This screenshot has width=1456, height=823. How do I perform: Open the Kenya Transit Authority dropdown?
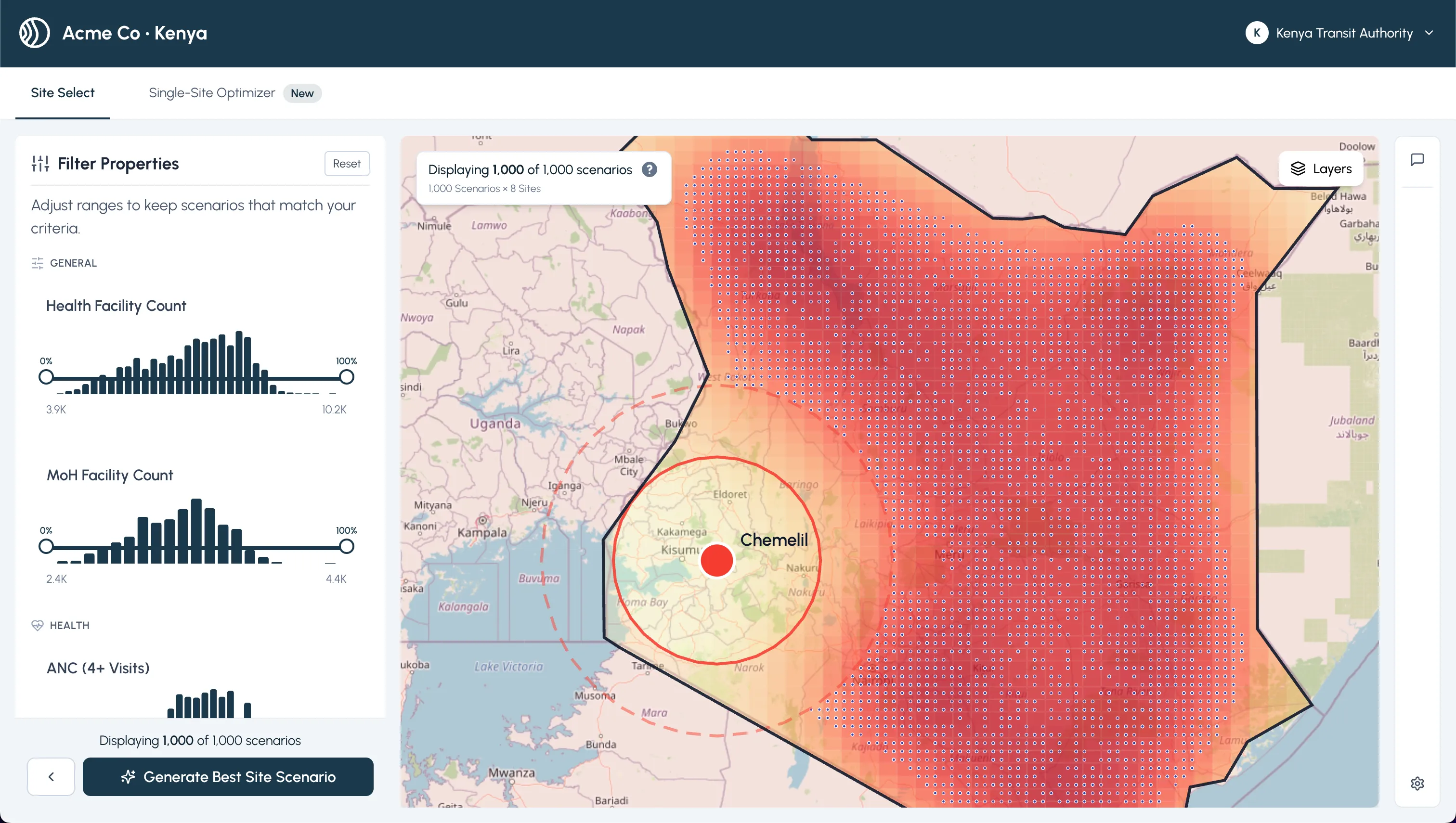click(x=1430, y=33)
